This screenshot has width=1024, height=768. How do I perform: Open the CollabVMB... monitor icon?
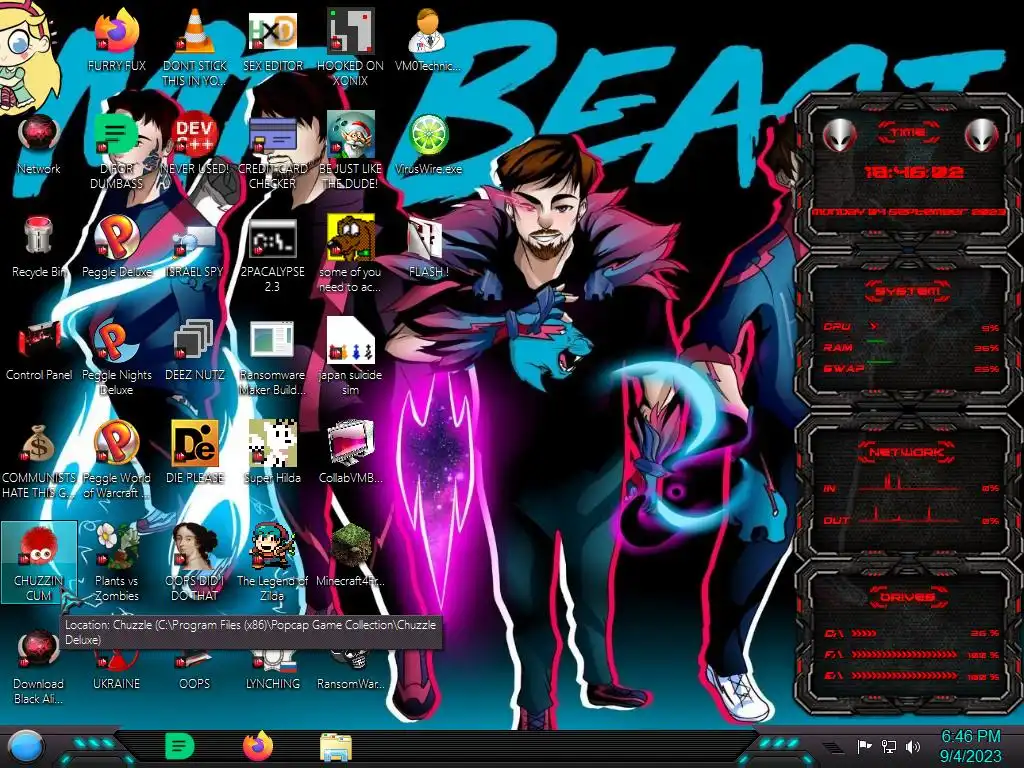pyautogui.click(x=351, y=453)
